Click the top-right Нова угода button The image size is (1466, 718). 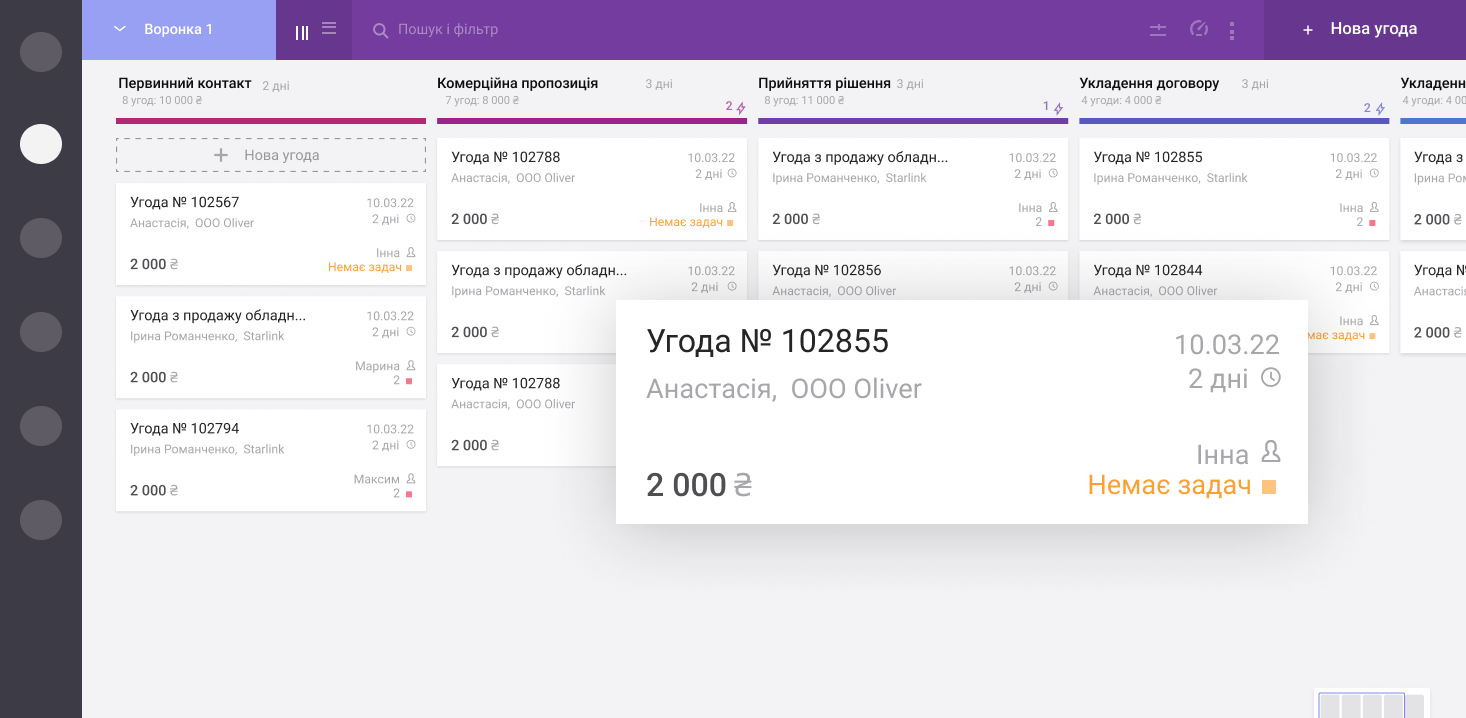[x=1365, y=30]
